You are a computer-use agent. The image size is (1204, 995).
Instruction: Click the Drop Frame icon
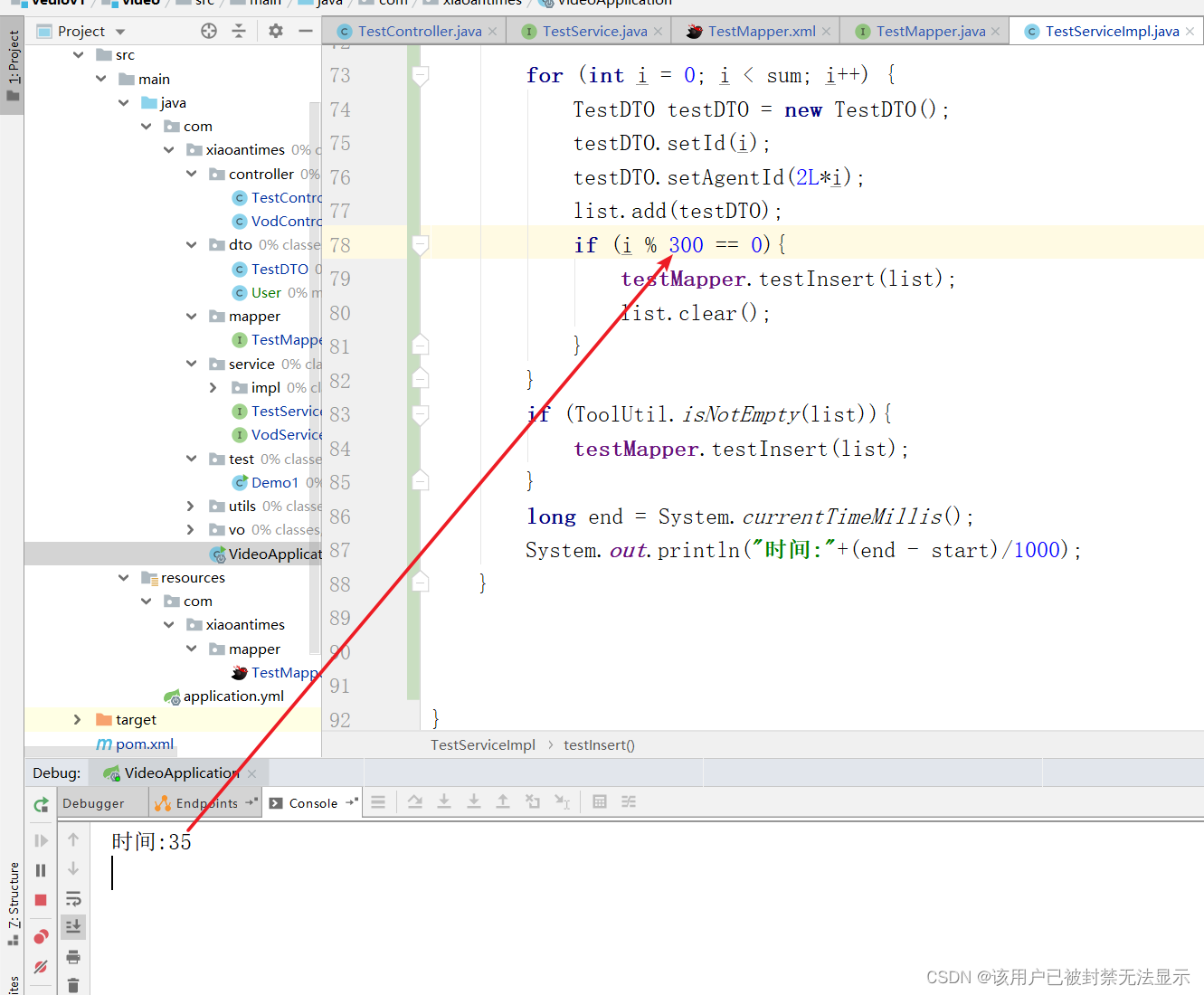click(533, 801)
